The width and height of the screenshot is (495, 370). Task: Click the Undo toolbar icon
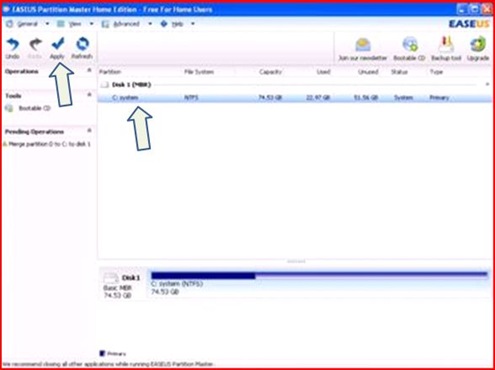(13, 44)
